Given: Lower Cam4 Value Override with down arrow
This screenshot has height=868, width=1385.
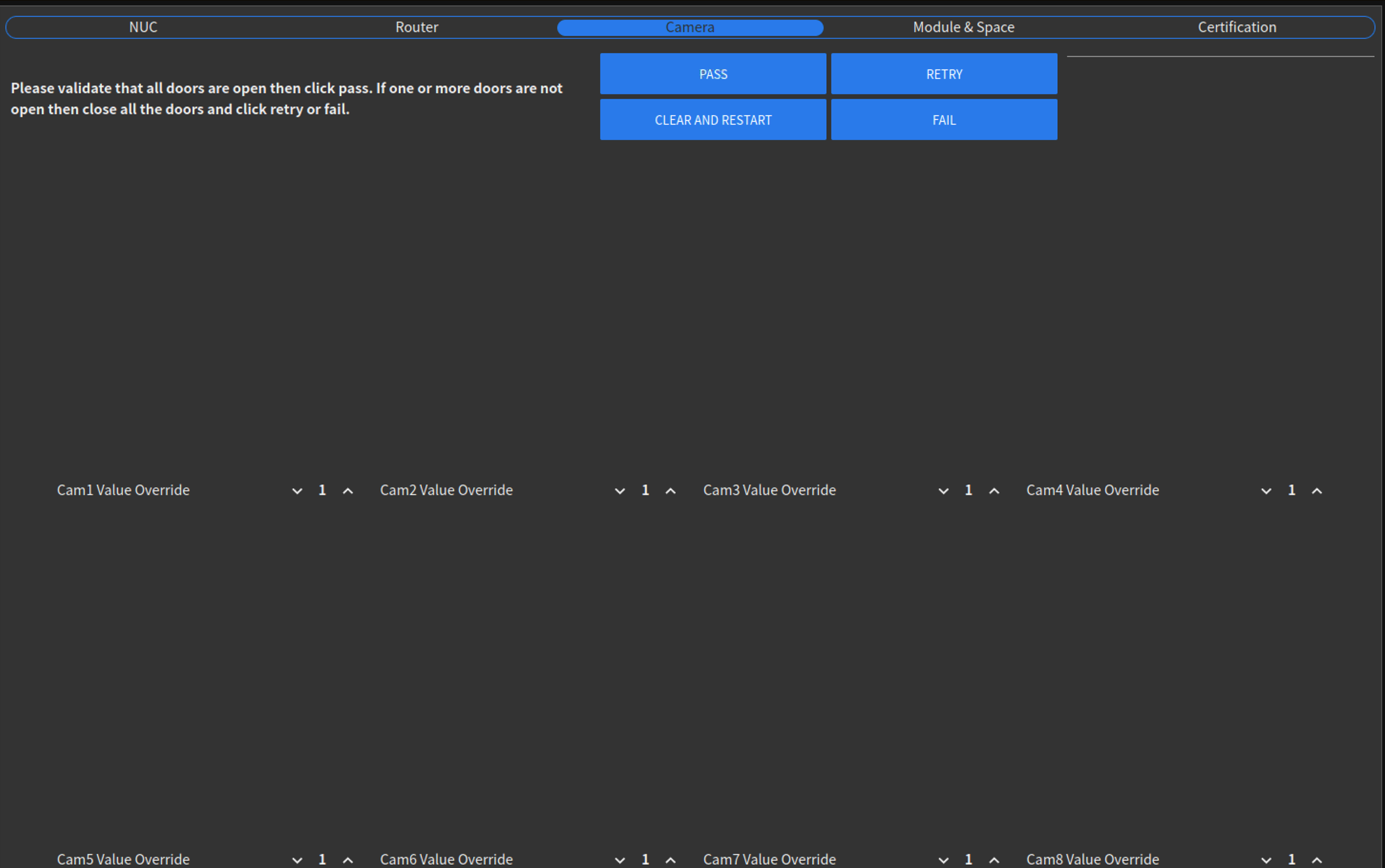Looking at the screenshot, I should [1266, 491].
